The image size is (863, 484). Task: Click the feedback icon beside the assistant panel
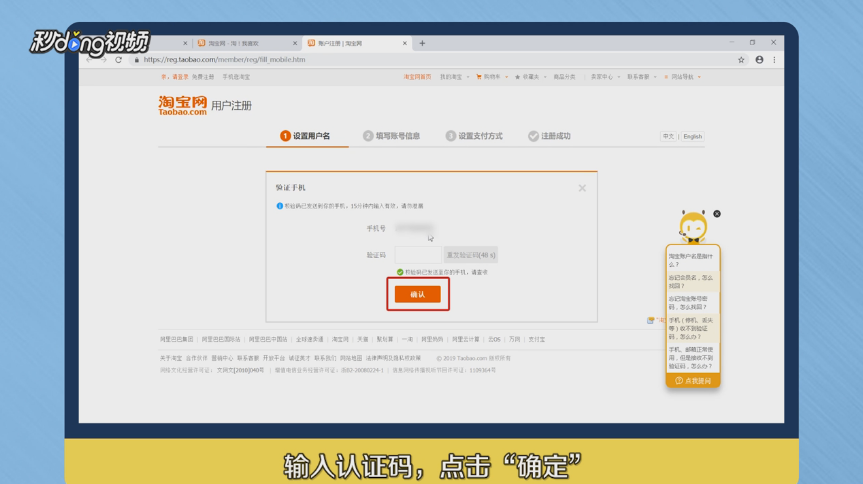click(651, 320)
